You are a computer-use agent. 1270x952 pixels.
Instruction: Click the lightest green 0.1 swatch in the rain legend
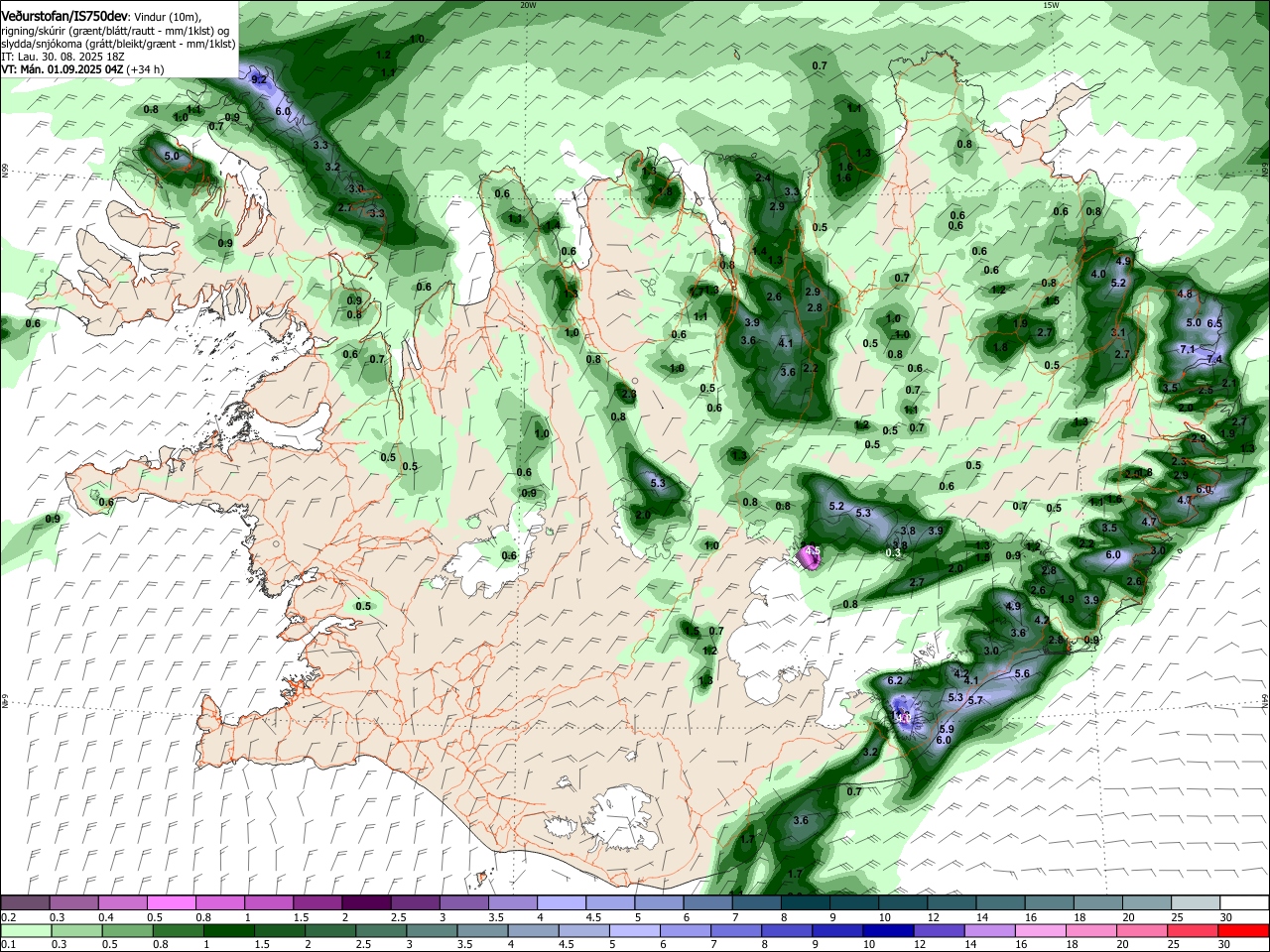tap(25, 930)
